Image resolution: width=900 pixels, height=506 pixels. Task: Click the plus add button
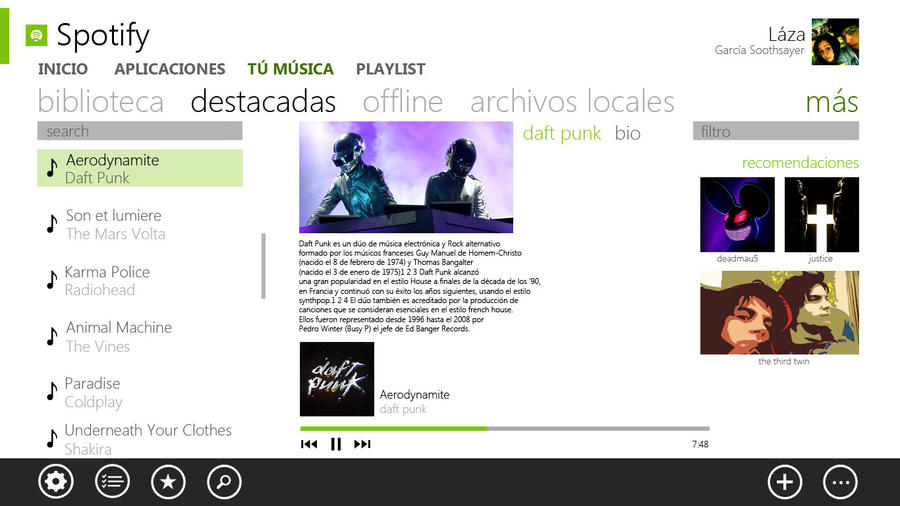tap(785, 482)
